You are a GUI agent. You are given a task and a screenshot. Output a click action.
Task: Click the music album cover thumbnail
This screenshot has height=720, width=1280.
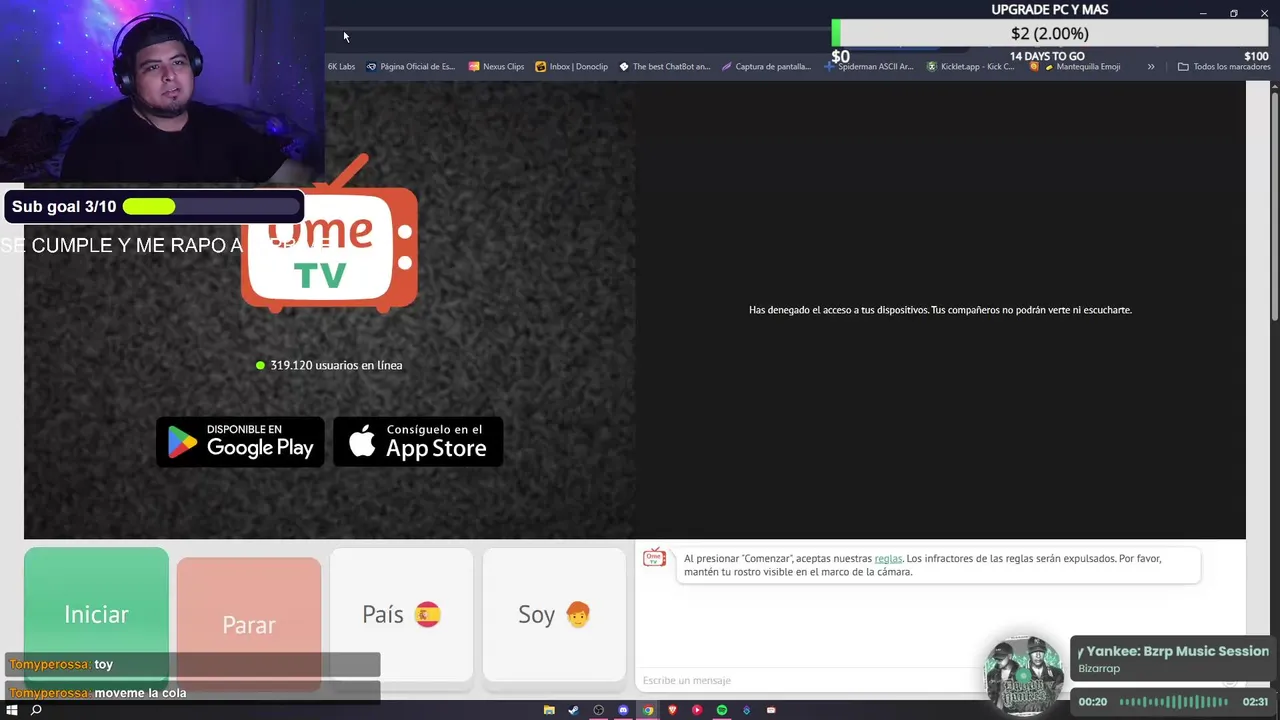click(x=1024, y=675)
